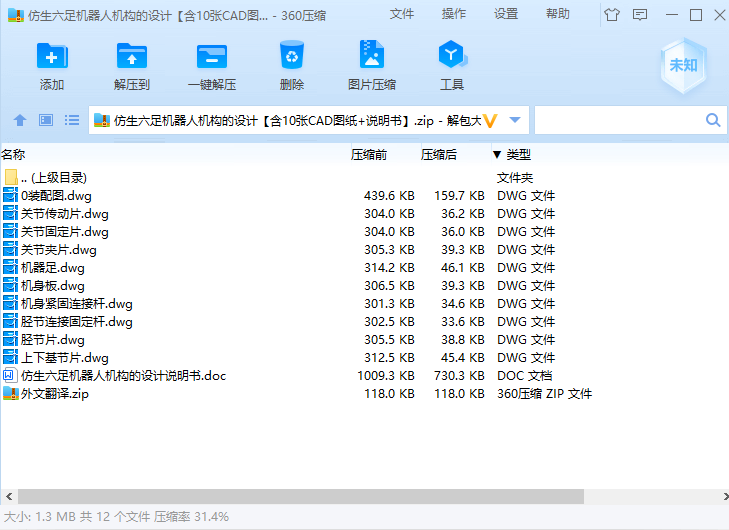
Task: Click the 机器足.dwg file name
Action: (x=53, y=268)
